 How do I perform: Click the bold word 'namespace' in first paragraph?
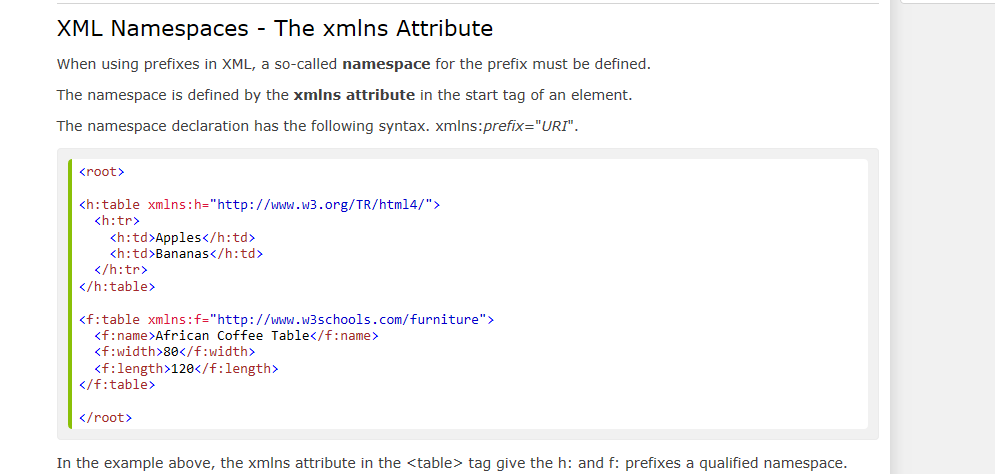pyautogui.click(x=386, y=64)
